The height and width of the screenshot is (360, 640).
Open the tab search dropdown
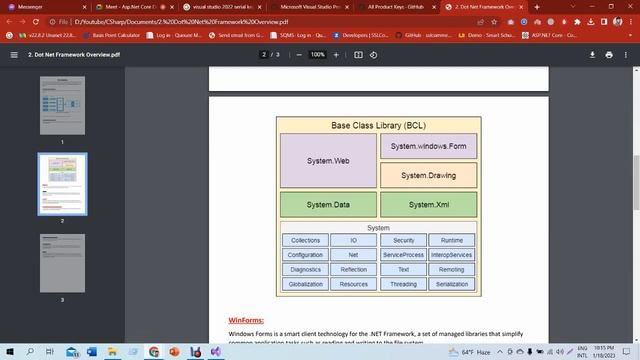pyautogui.click(x=572, y=7)
